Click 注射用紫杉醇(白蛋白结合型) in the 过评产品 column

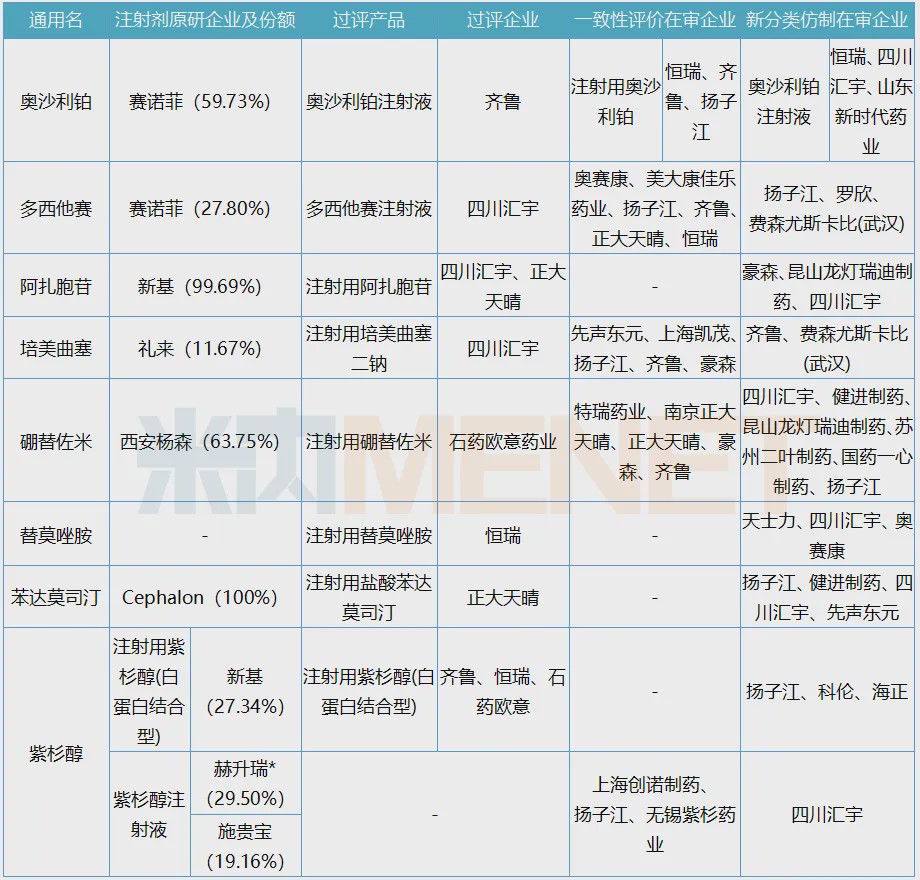369,691
